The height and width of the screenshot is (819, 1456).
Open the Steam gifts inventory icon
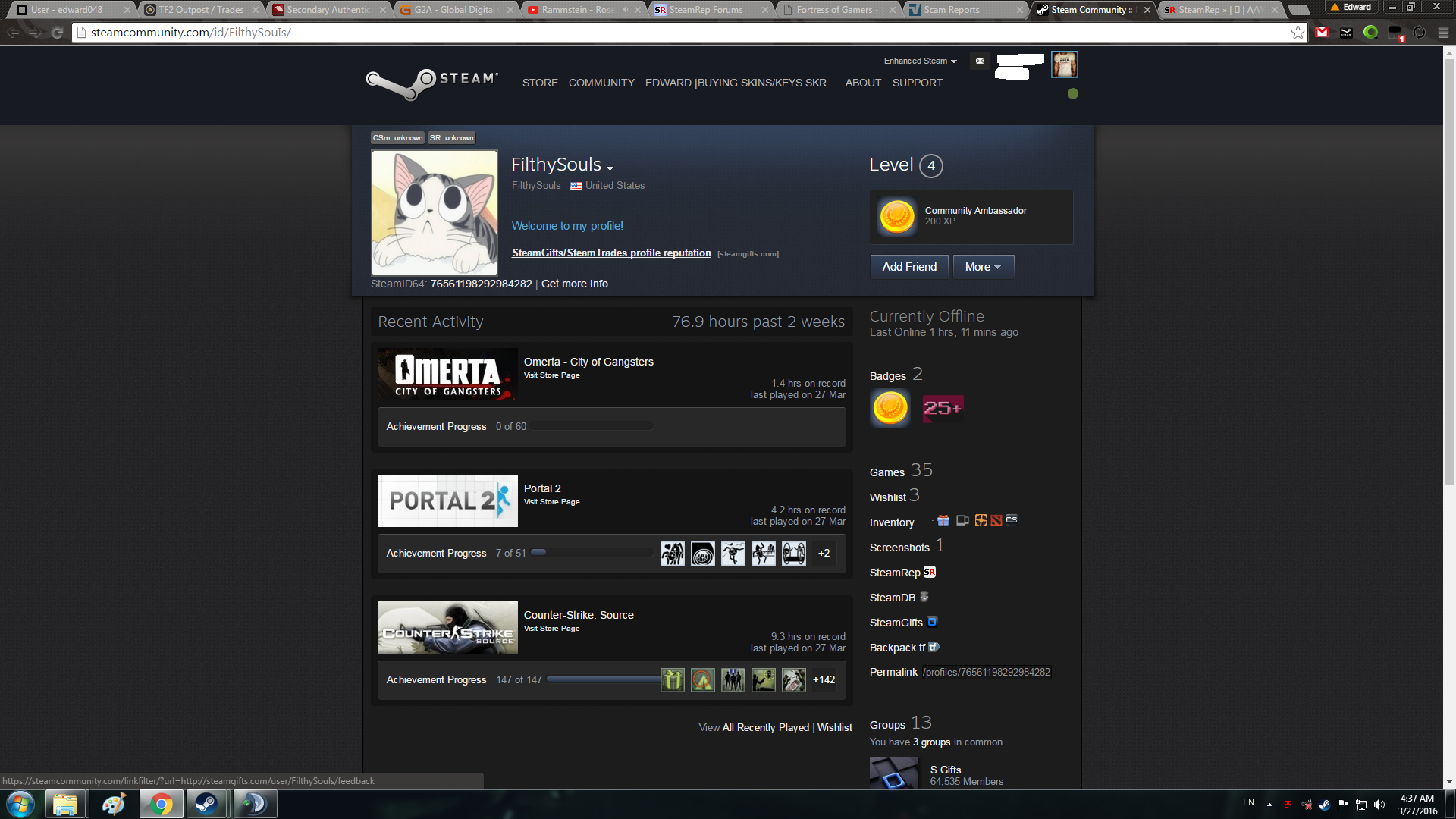[x=943, y=520]
